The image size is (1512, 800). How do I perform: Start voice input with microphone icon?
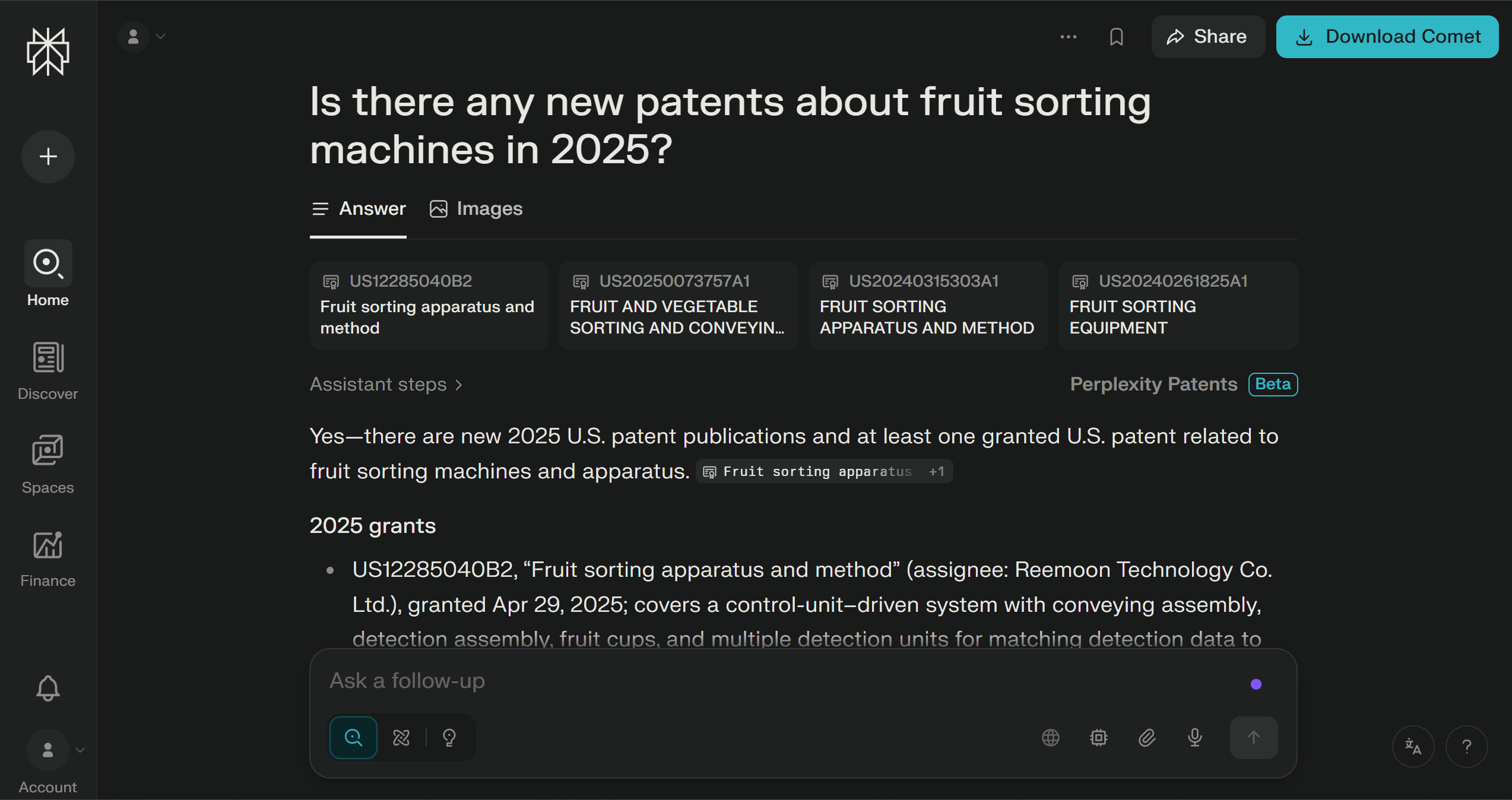[x=1194, y=738]
